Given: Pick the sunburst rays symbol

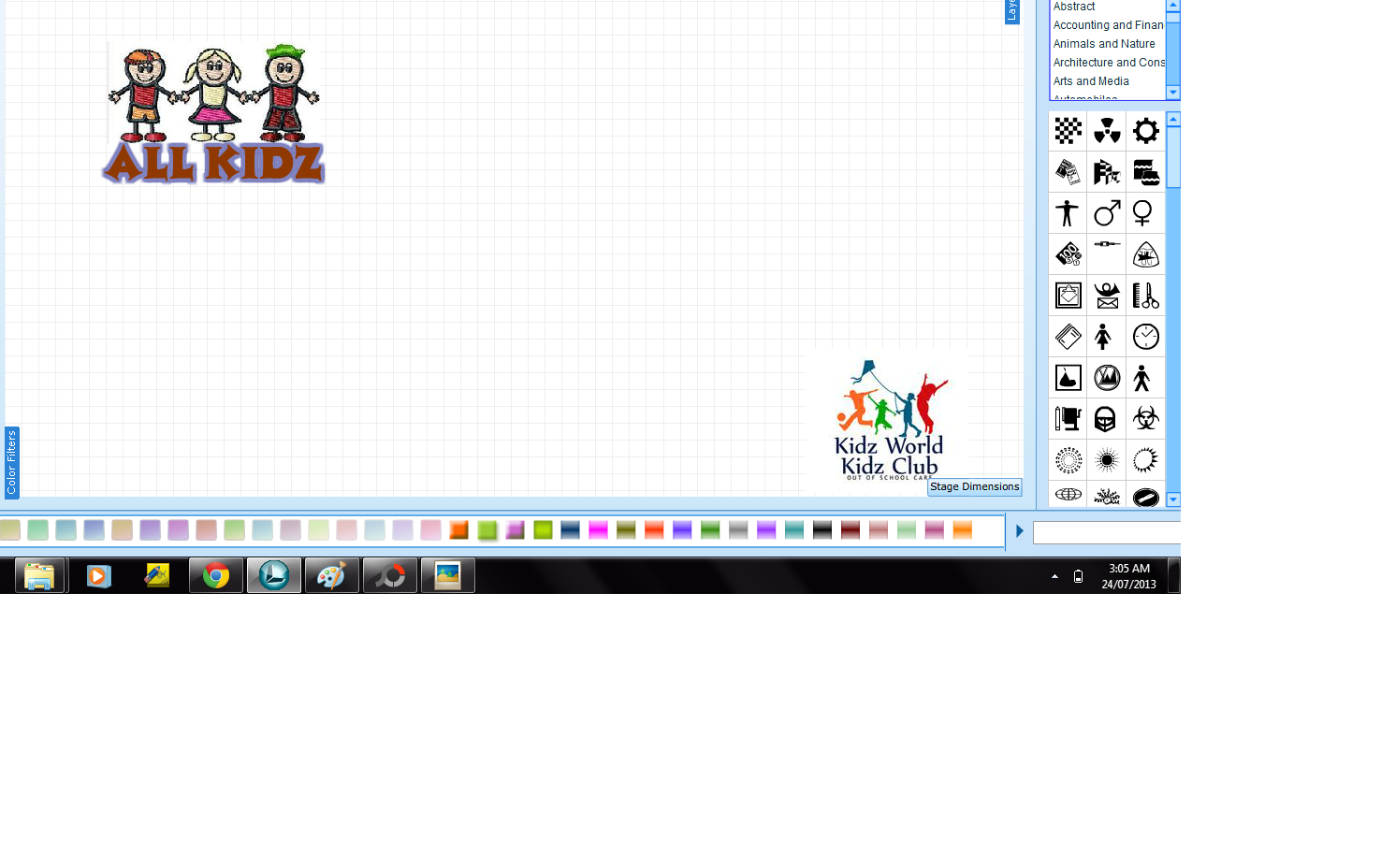Looking at the screenshot, I should 1107,460.
